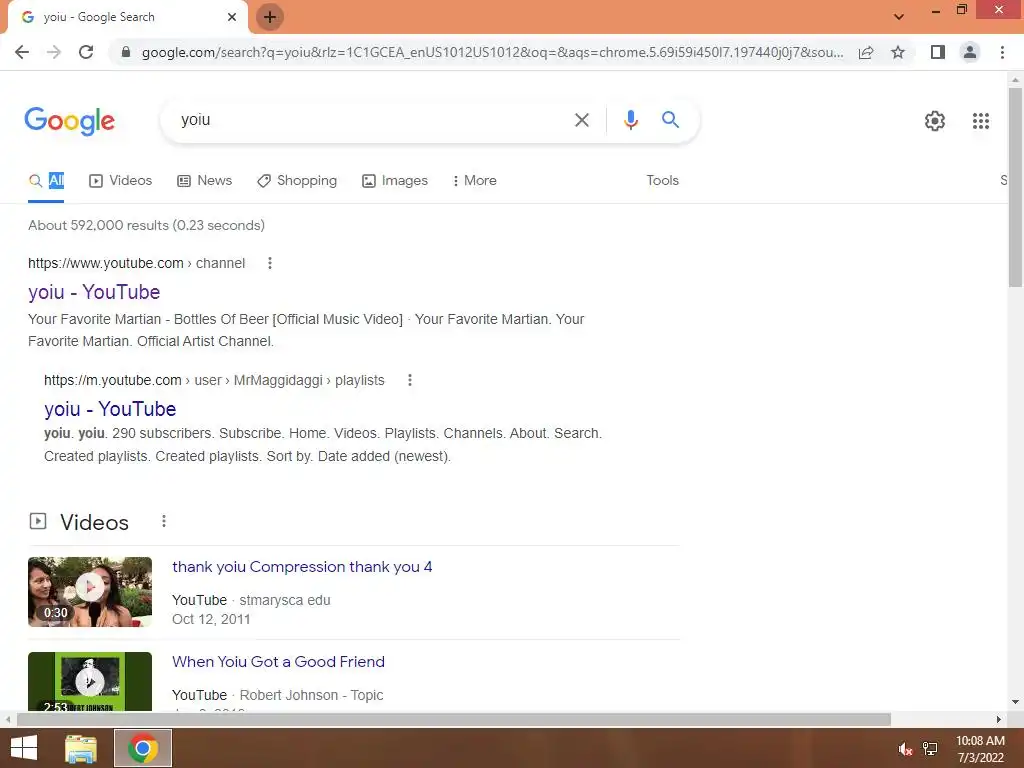Open 'thank yoiu Compression thank you 4' video

click(x=302, y=567)
